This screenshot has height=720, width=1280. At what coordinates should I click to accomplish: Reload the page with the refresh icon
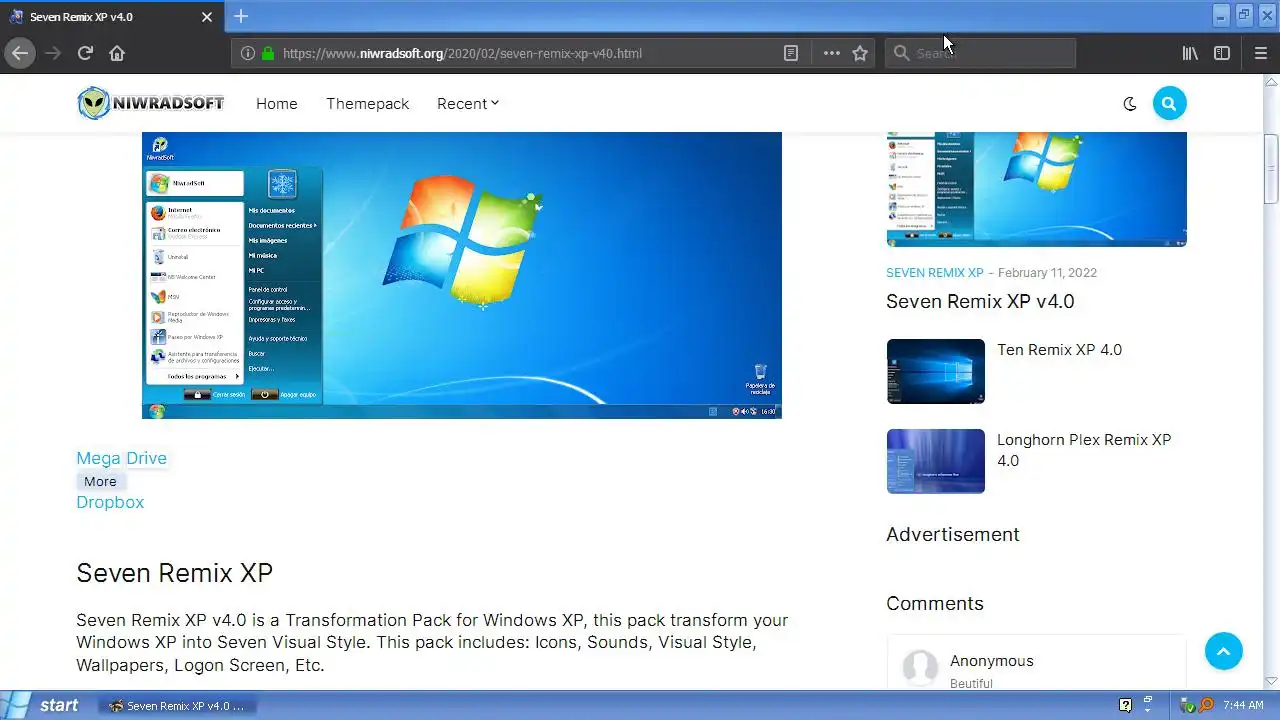click(x=85, y=53)
